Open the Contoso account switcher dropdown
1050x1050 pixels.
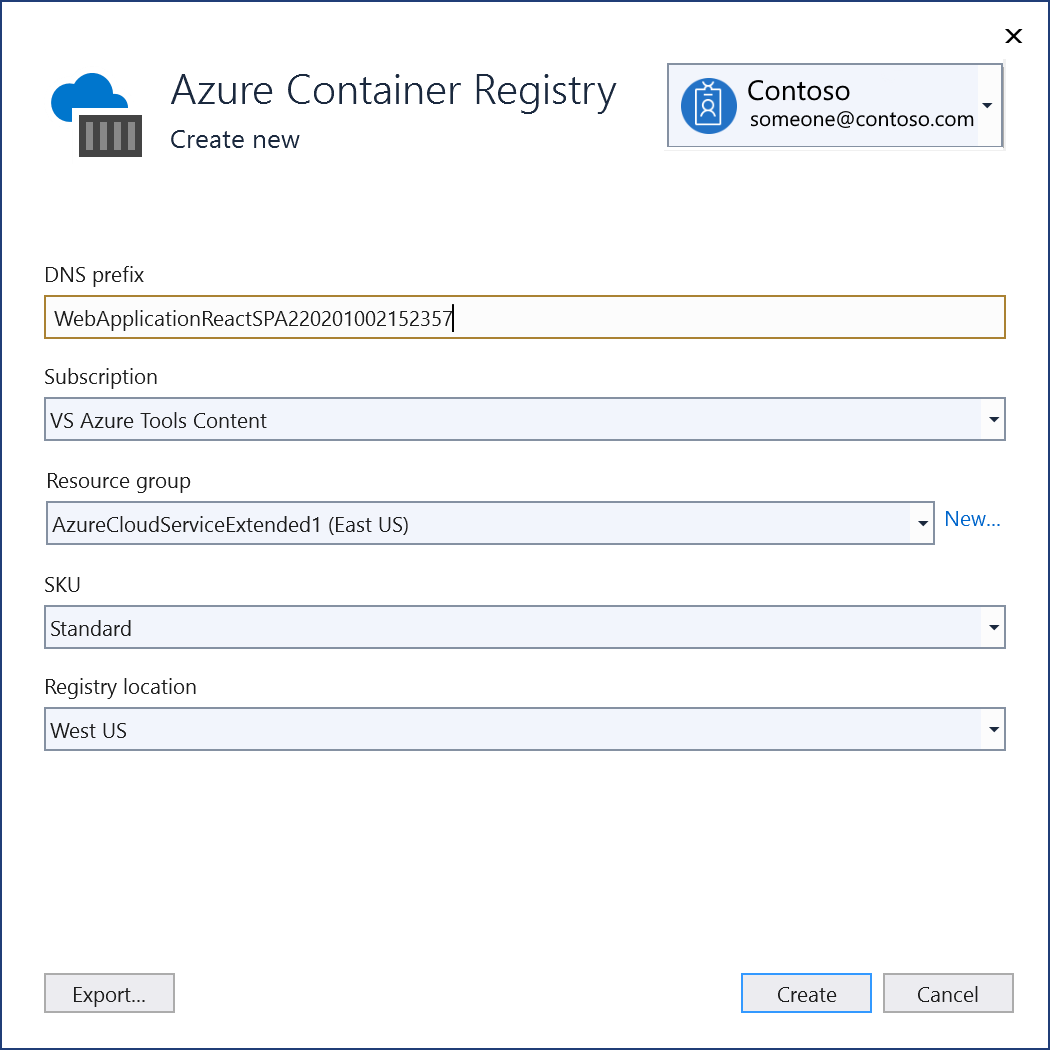point(988,105)
